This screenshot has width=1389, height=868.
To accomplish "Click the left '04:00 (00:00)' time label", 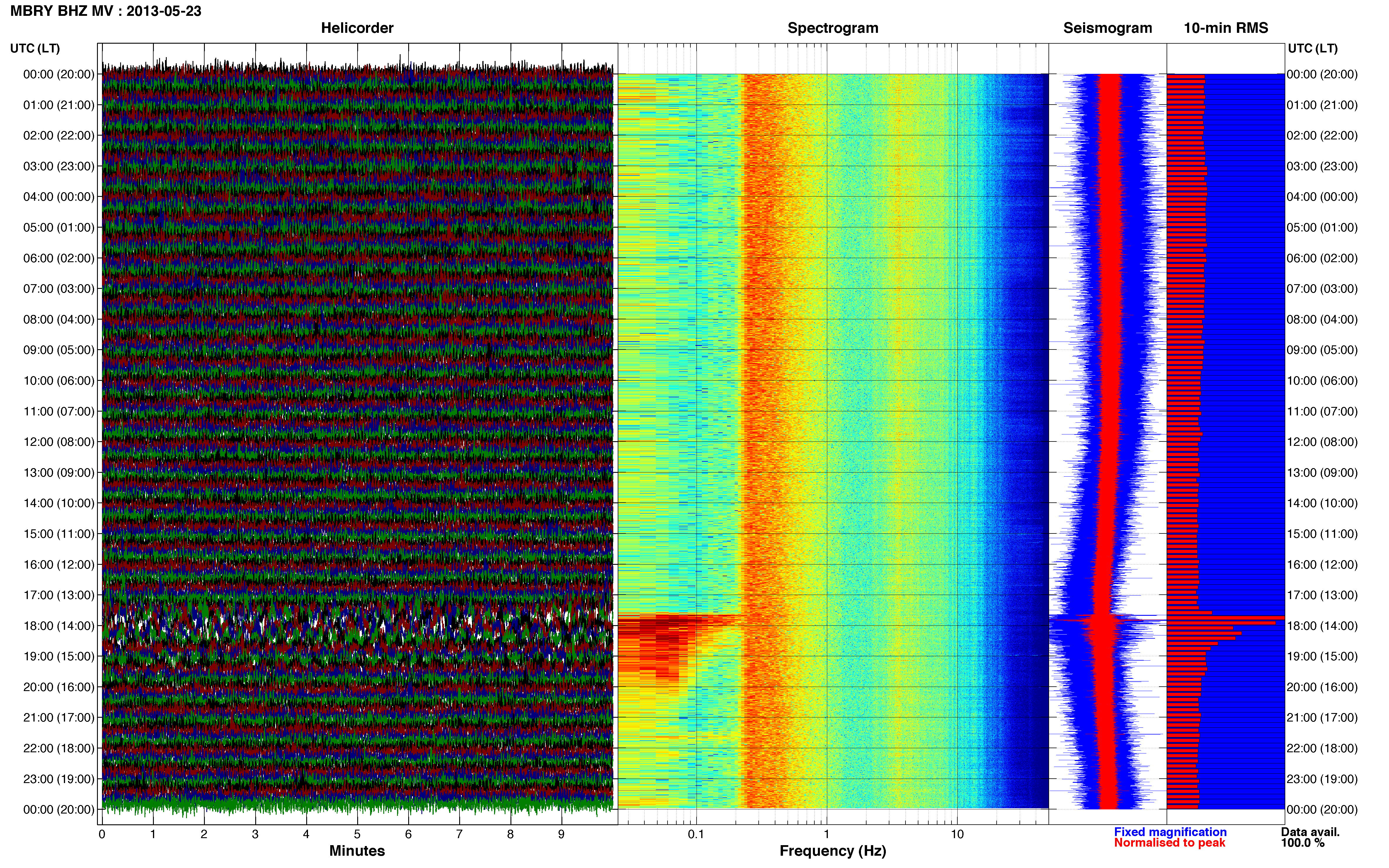I will pos(59,197).
